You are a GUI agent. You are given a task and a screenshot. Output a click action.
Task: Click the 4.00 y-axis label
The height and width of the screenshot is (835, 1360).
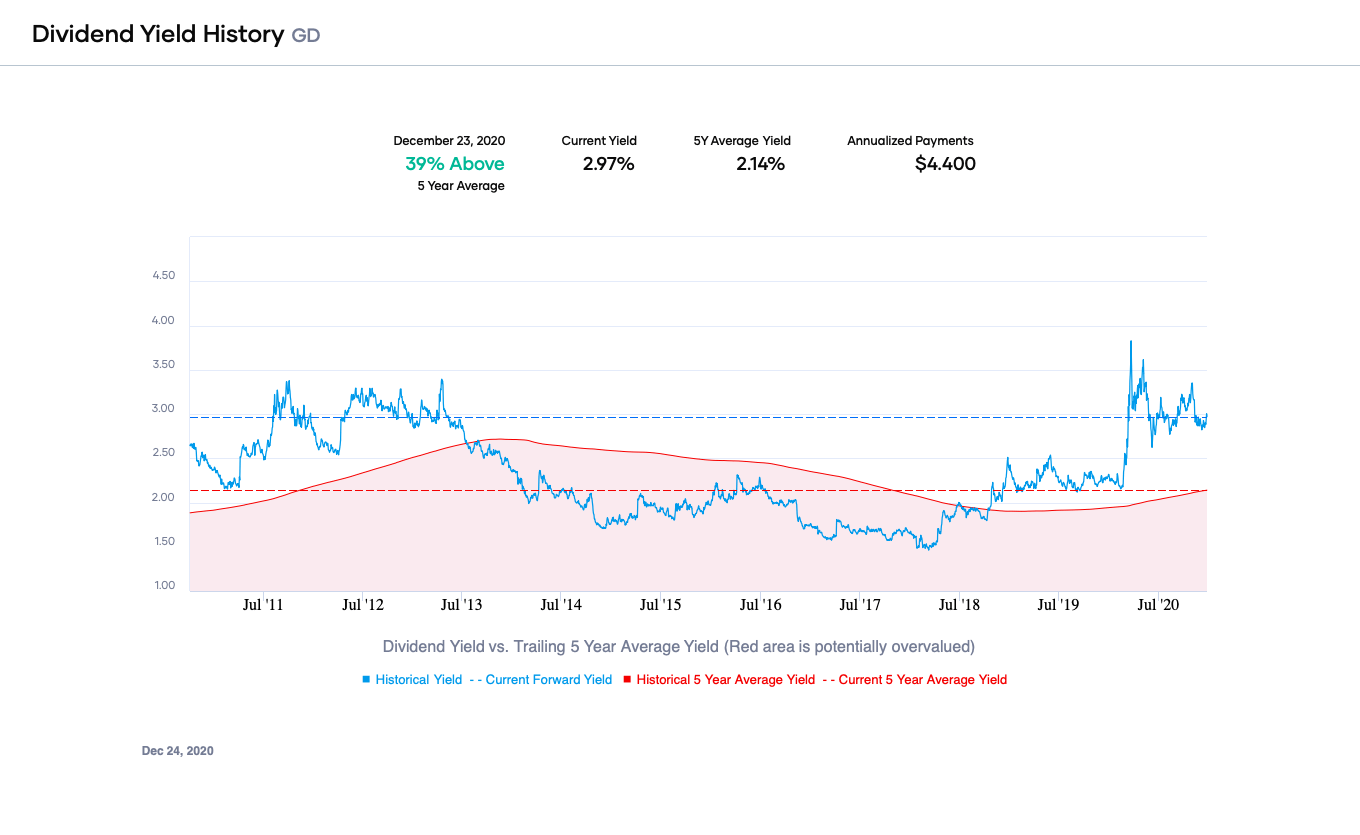tap(163, 321)
